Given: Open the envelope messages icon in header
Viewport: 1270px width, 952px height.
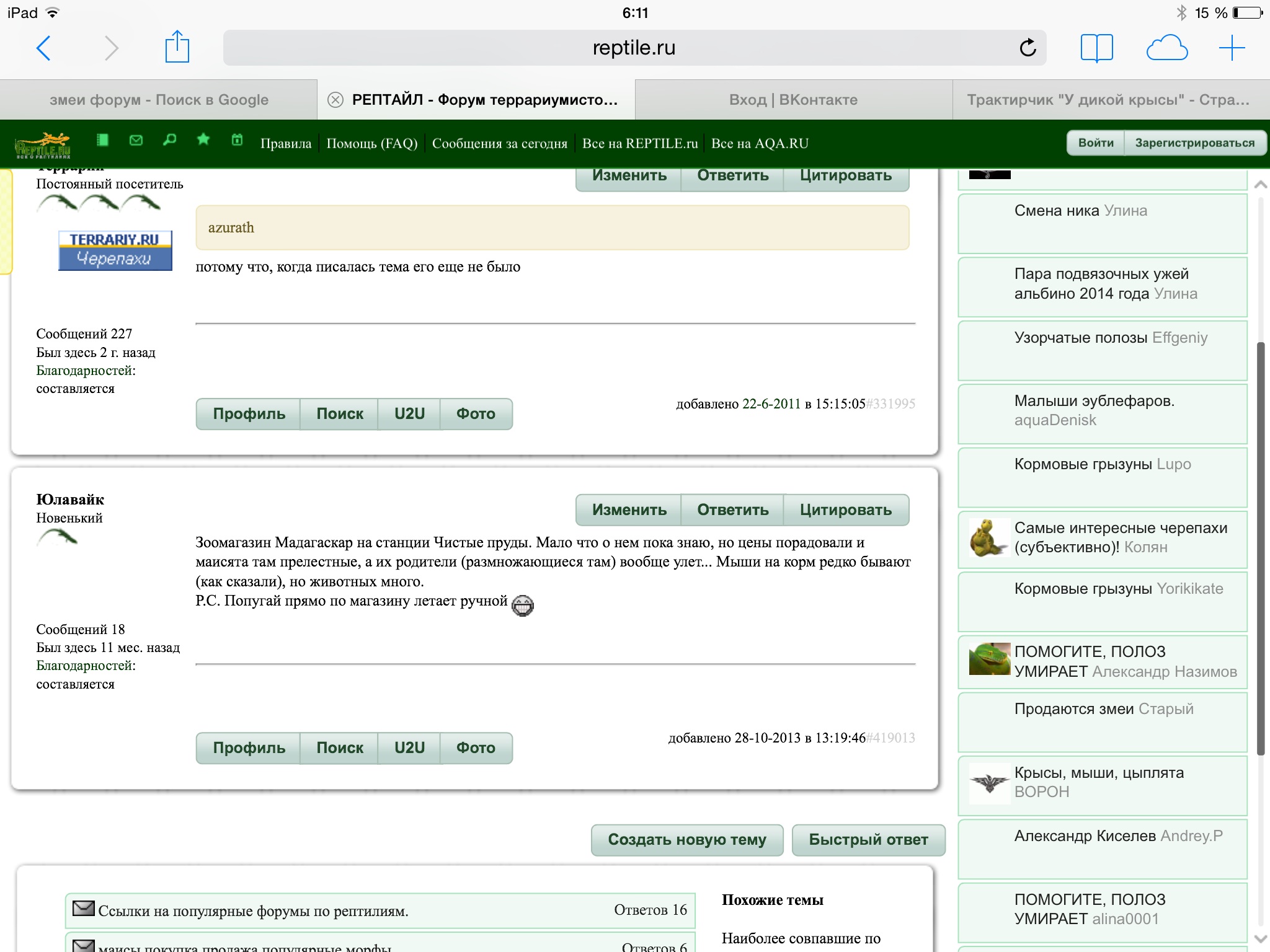Looking at the screenshot, I should click(136, 140).
